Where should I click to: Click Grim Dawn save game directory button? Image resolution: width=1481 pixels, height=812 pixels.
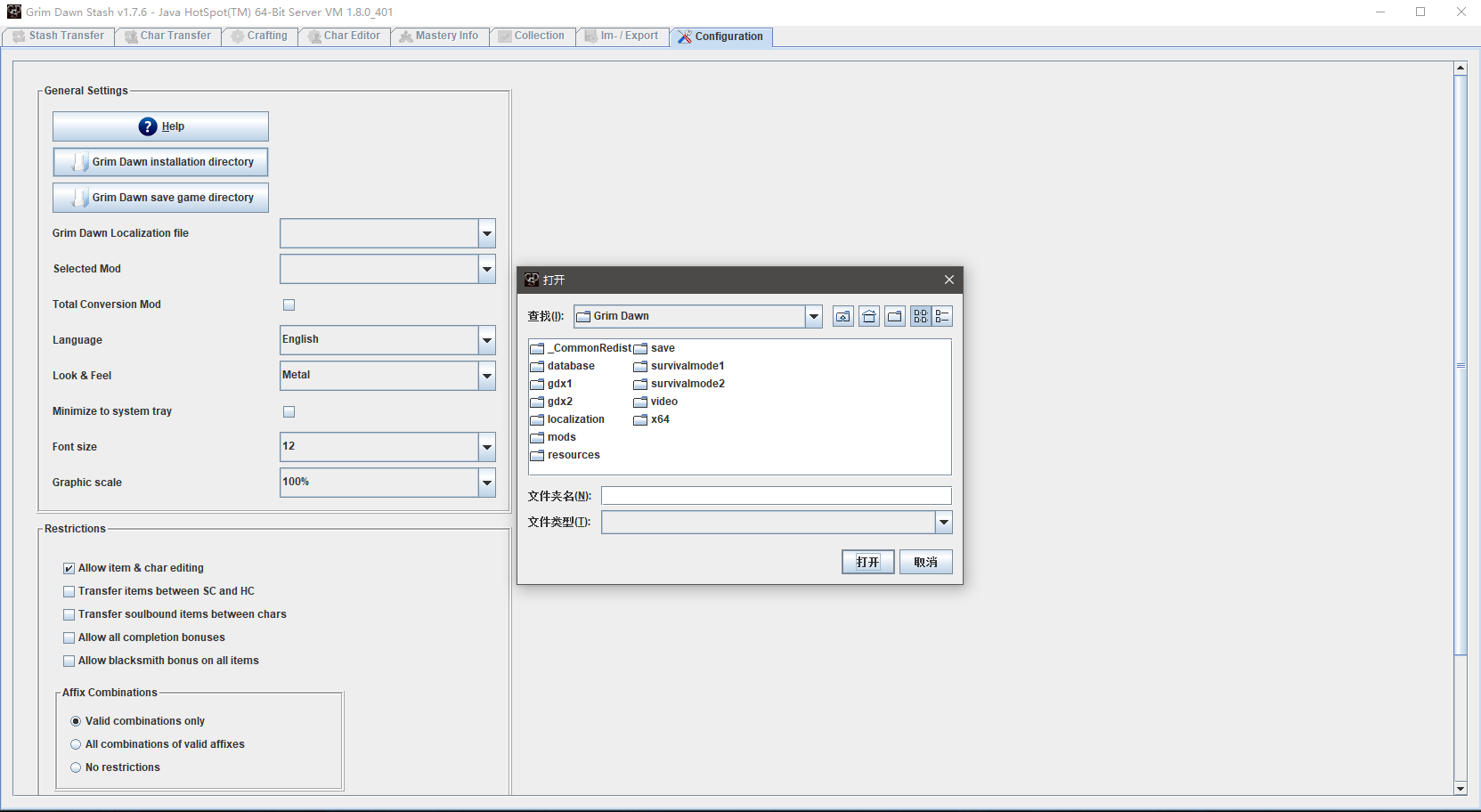coord(160,198)
